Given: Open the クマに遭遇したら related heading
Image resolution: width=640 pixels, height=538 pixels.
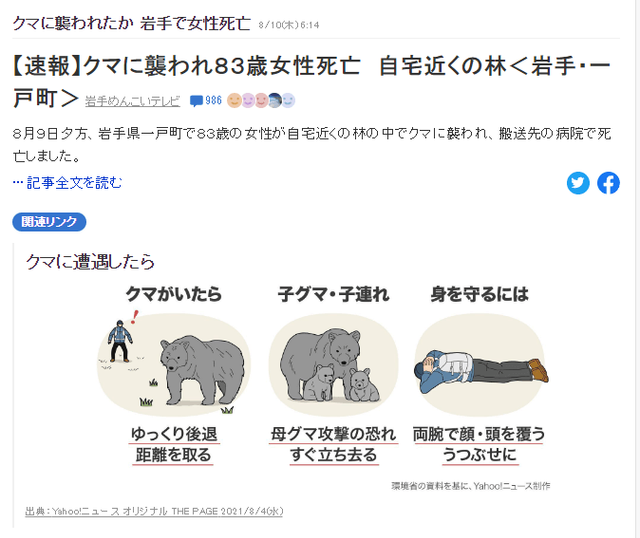Looking at the screenshot, I should click(90, 262).
